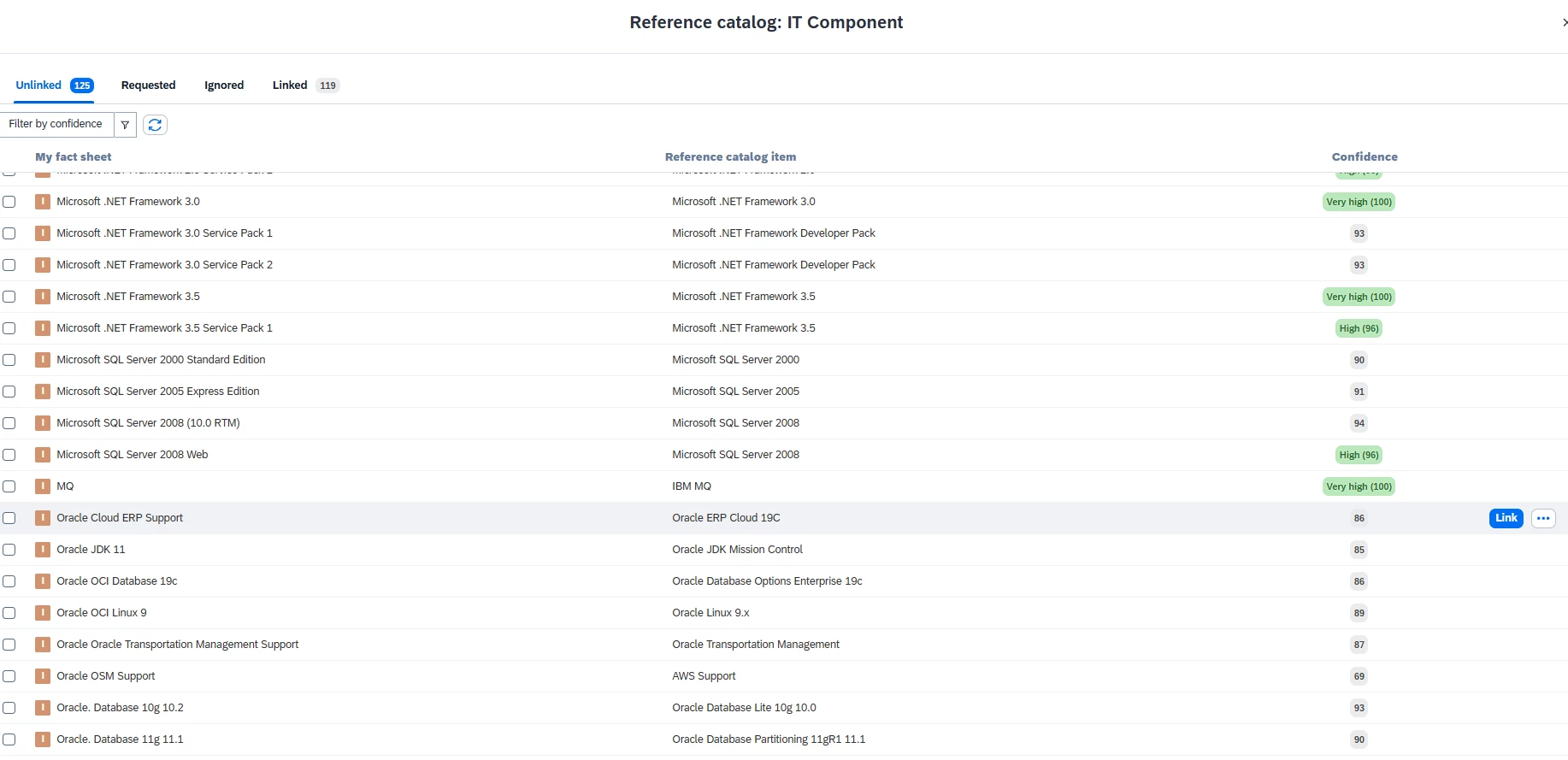This screenshot has width=1568, height=760.
Task: Click the icon beside Oracle OSM Support
Action: (x=43, y=676)
